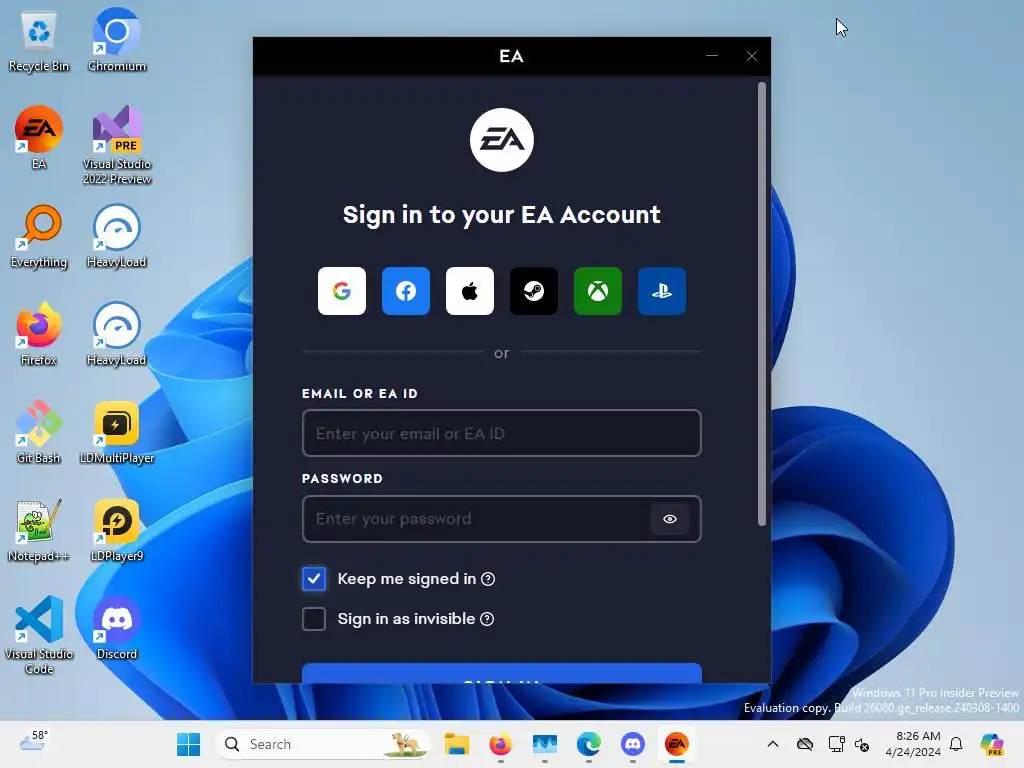Select Git Bash desktop shortcut
Viewport: 1024px width, 768px height.
point(39,432)
